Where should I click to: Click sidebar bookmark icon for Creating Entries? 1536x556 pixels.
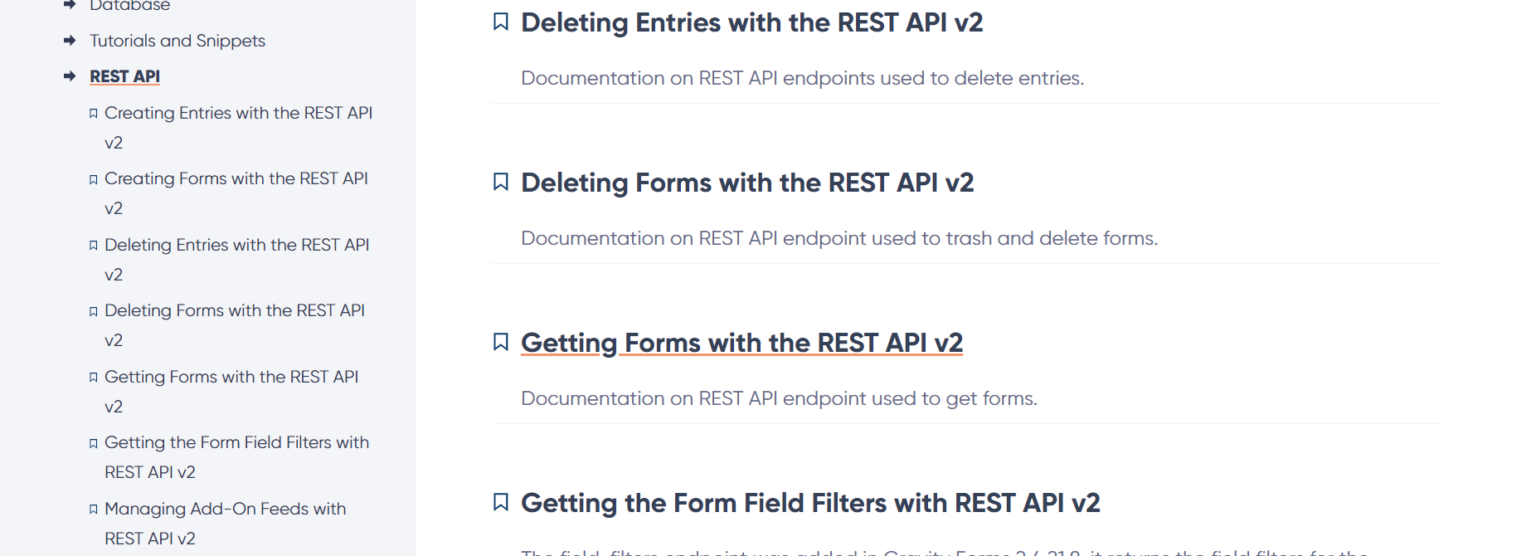[x=94, y=114]
